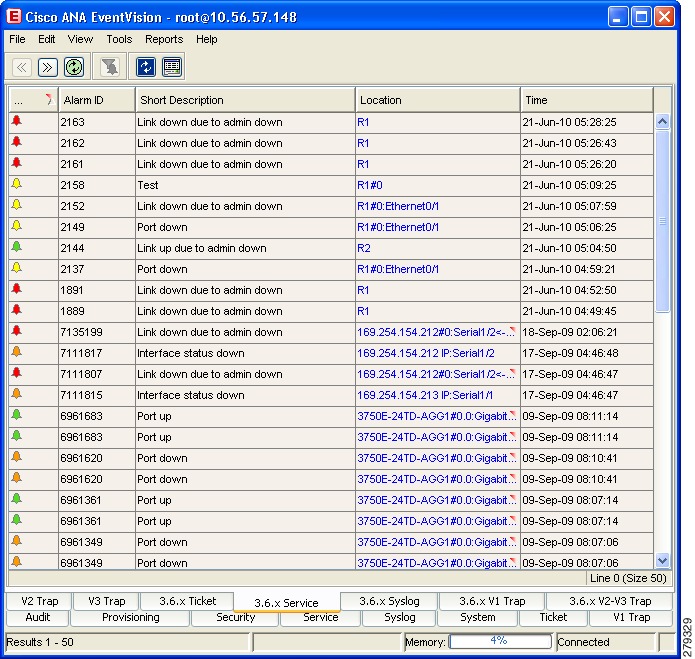
Task: Open the Reports menu
Action: 164,39
